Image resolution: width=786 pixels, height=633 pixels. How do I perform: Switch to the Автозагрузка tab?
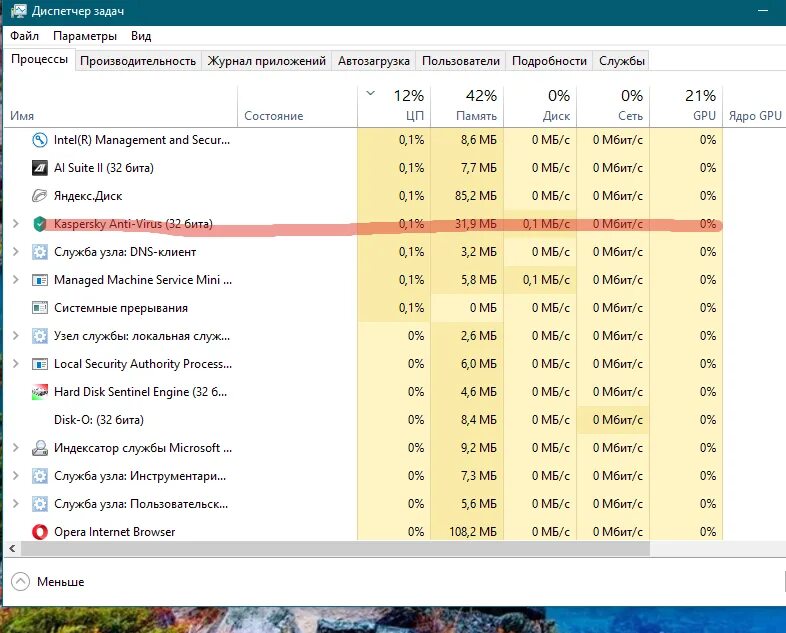373,61
